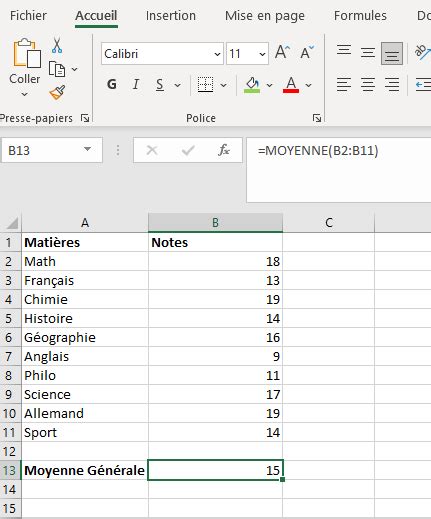Toggle underline with the S button

(x=160, y=85)
